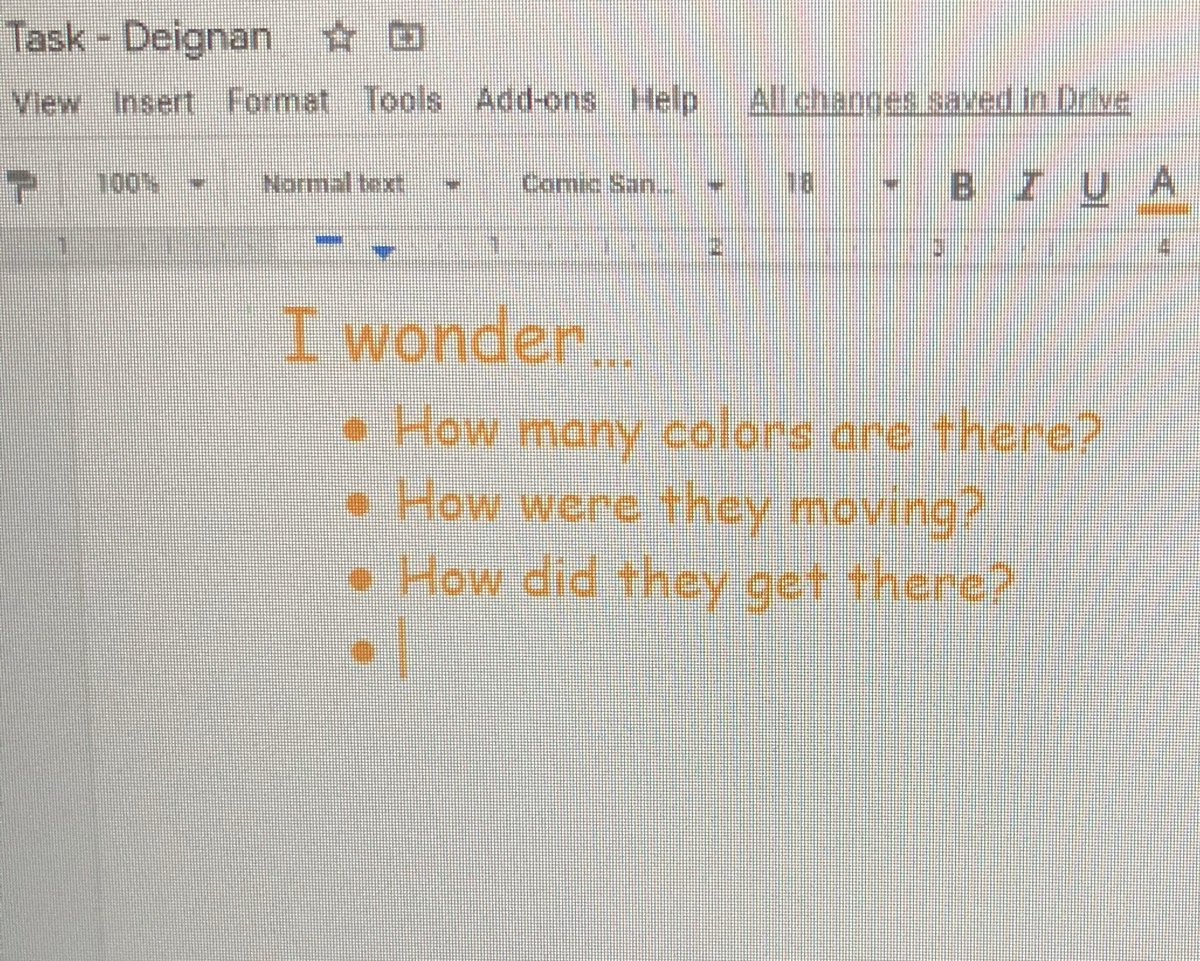1200x961 pixels.
Task: Open the Add-ons menu
Action: (535, 101)
